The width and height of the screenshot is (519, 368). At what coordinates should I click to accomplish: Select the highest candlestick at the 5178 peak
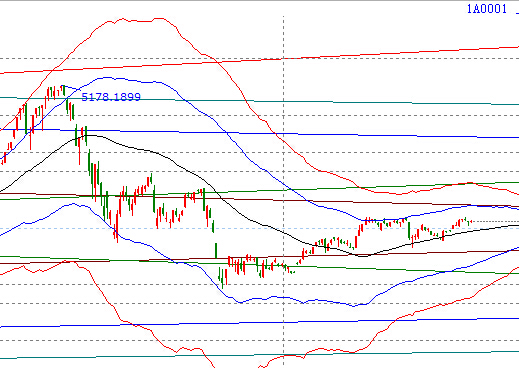63,90
